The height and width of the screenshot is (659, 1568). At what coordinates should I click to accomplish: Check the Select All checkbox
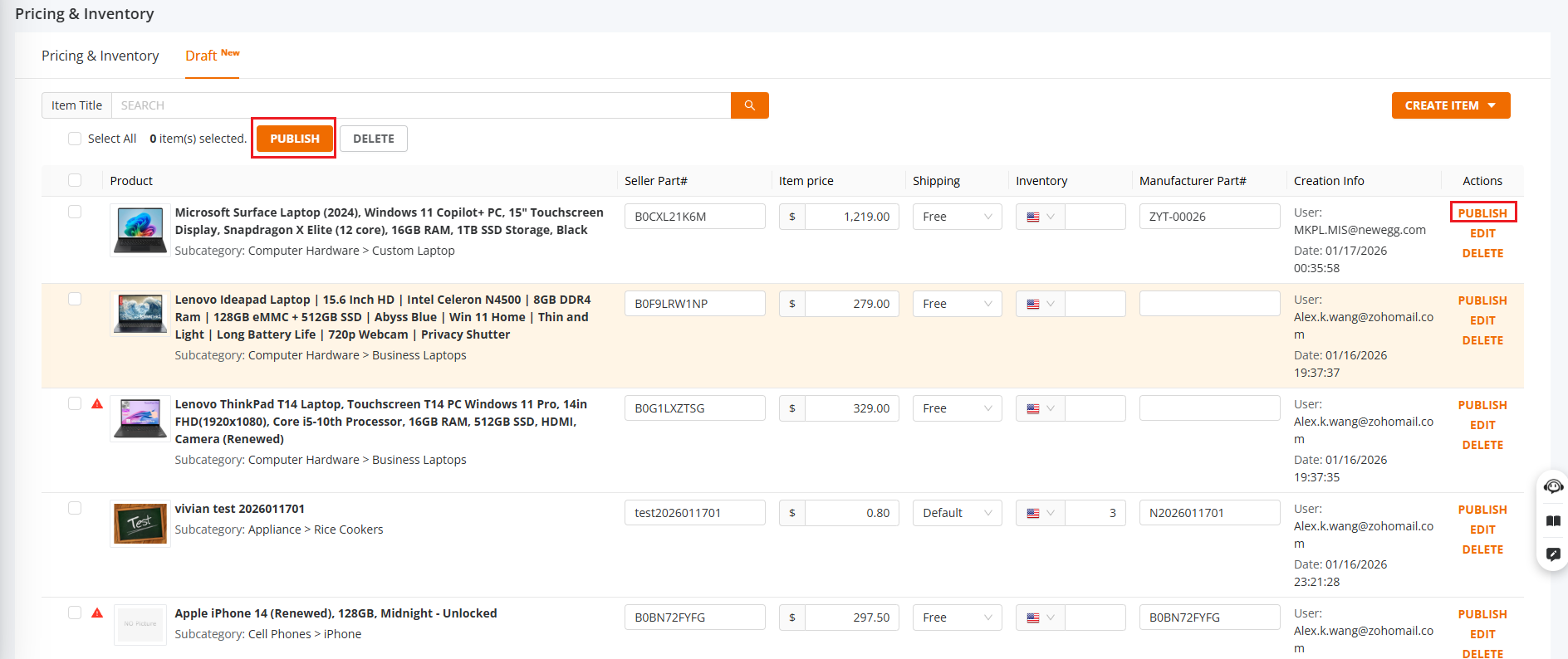click(x=75, y=139)
